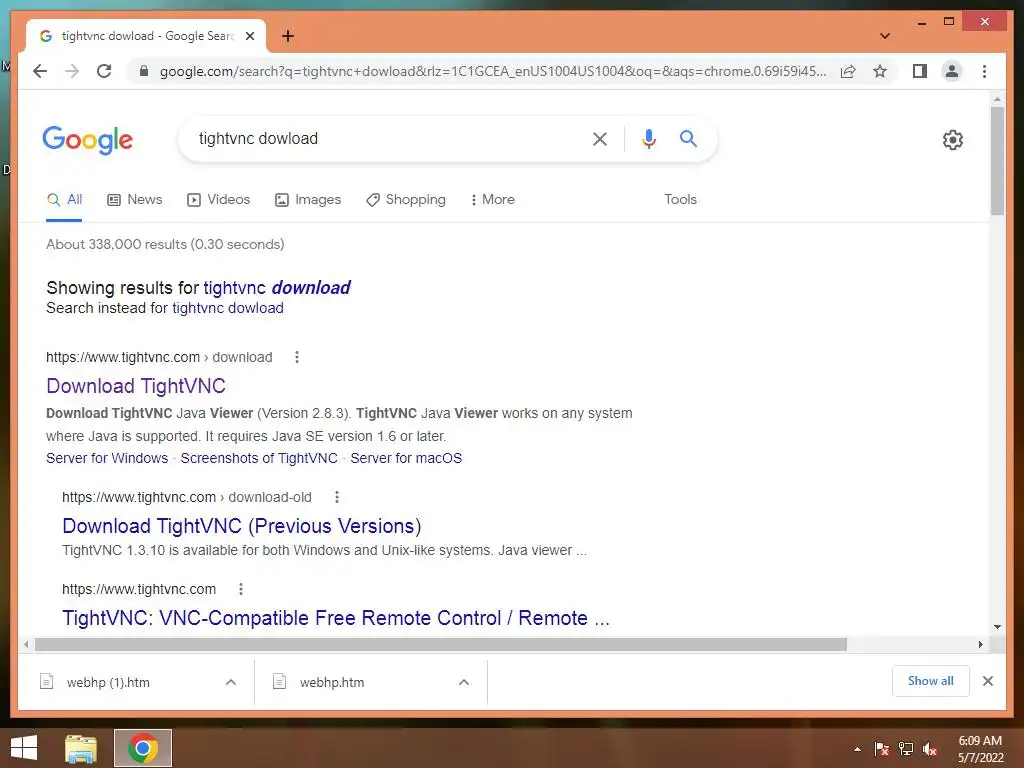Submit search with the magnifier icon
Image resolution: width=1024 pixels, height=768 pixels.
click(x=688, y=138)
